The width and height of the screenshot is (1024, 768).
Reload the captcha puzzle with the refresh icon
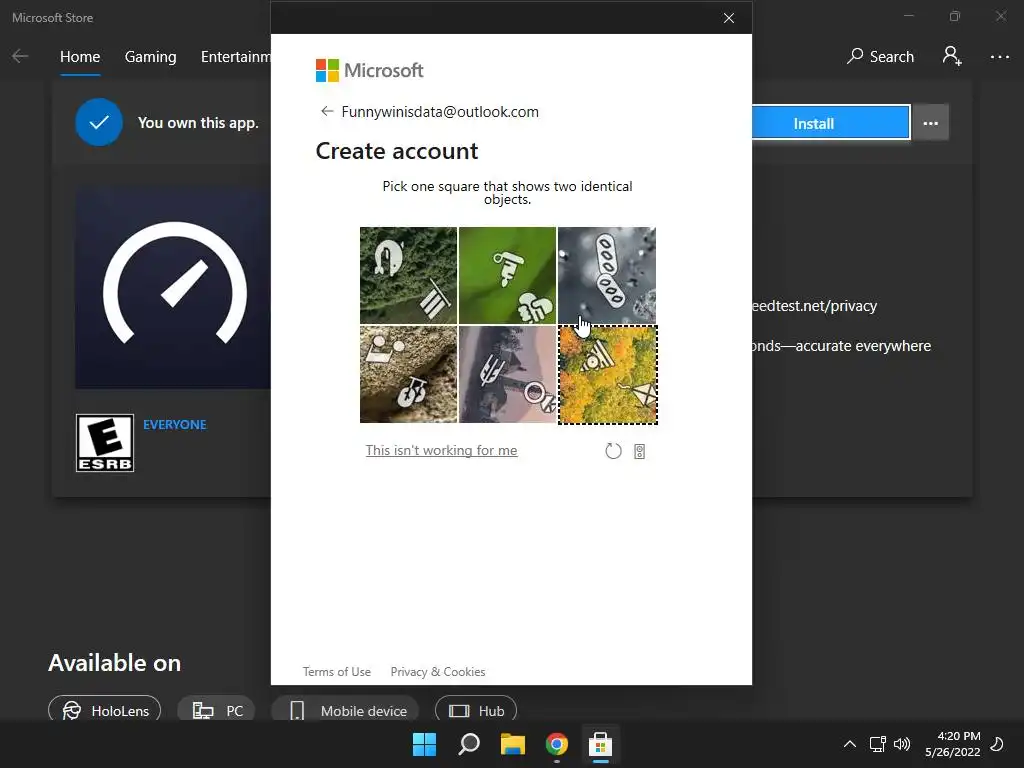[x=613, y=451]
